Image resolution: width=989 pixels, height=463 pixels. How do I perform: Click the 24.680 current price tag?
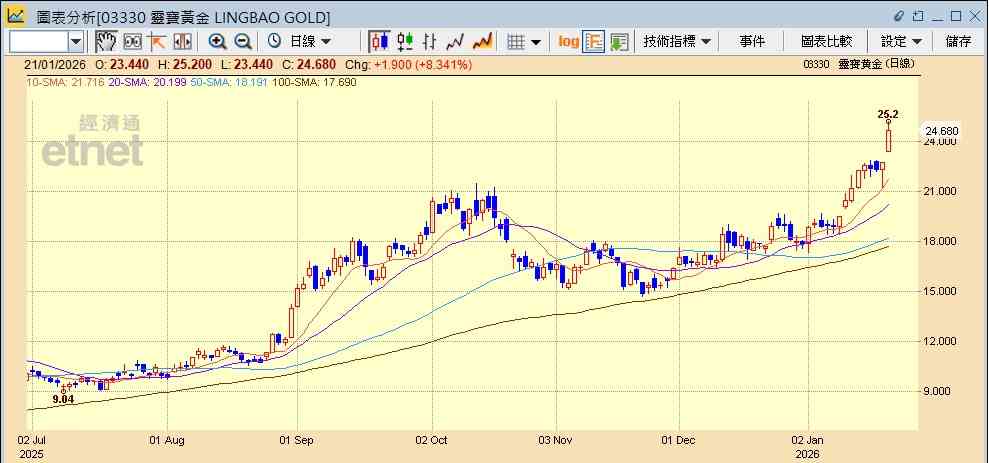pyautogui.click(x=942, y=131)
